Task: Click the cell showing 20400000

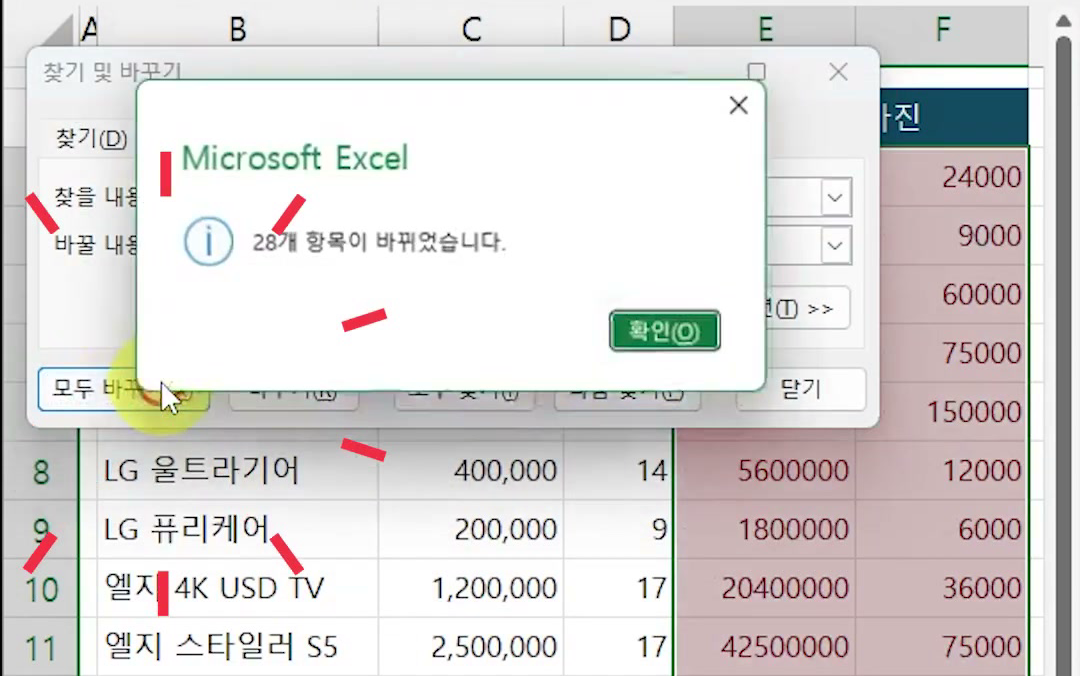Action: pos(765,588)
